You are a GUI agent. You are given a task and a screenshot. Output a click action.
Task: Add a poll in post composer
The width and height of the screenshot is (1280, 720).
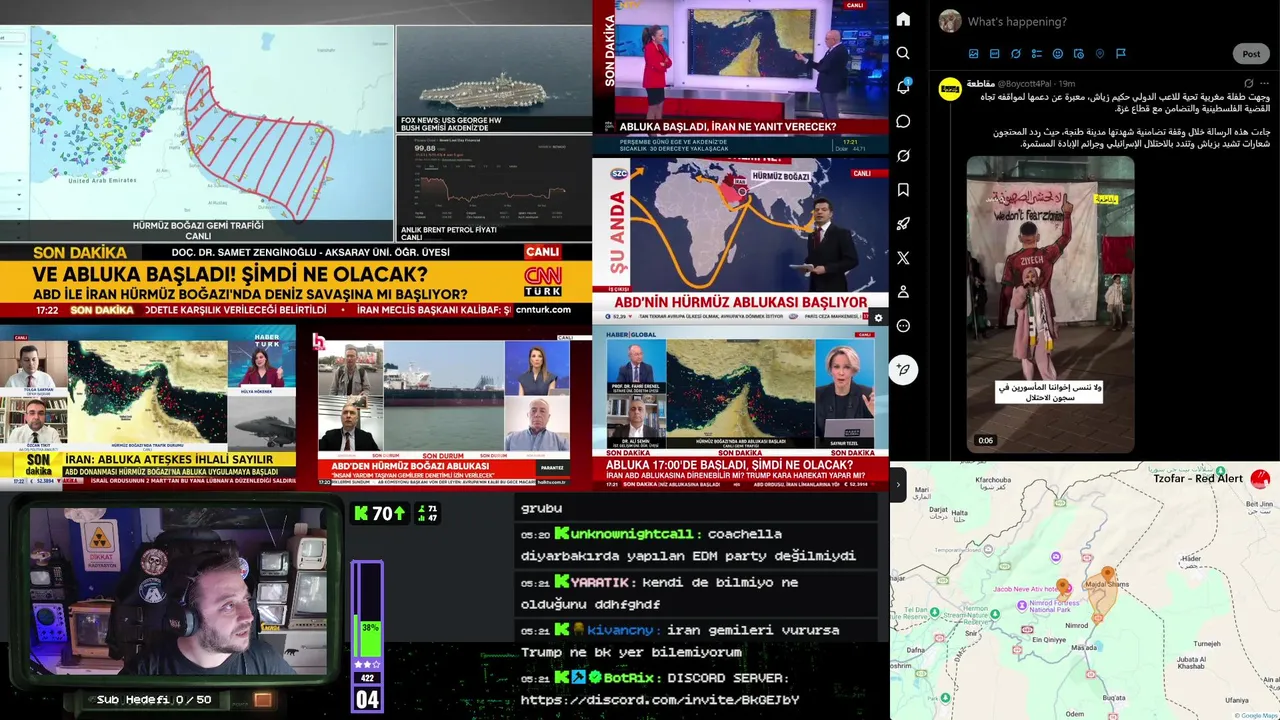tap(1037, 54)
